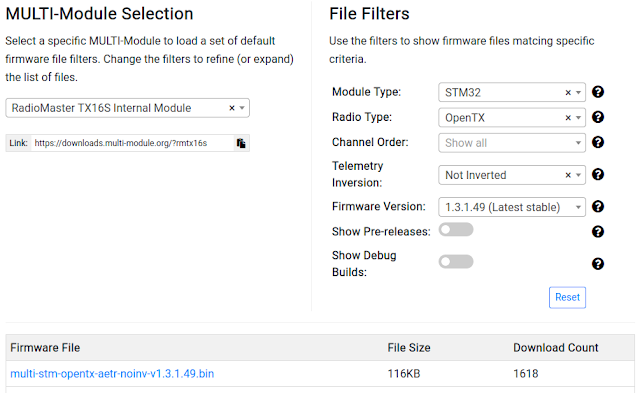Clear the Not Inverted telemetry selection
Viewport: 640px width, 393px height.
568,175
